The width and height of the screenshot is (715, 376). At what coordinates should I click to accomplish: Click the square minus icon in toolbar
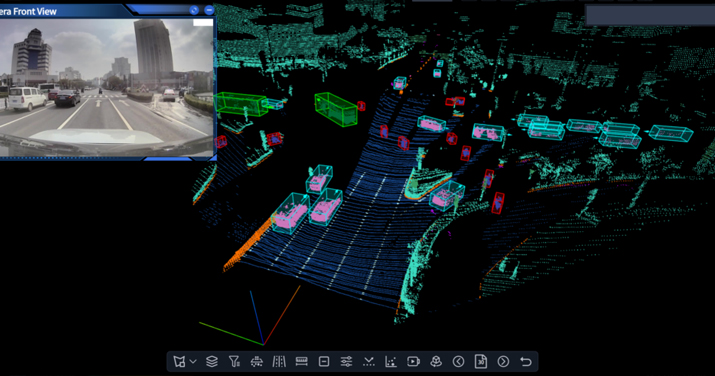click(324, 361)
